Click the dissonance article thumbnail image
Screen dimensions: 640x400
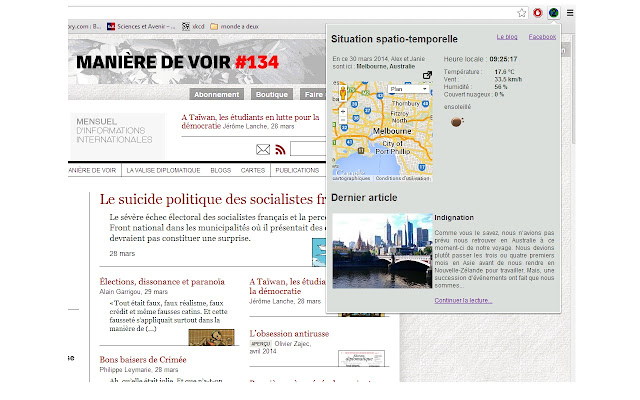[211, 337]
